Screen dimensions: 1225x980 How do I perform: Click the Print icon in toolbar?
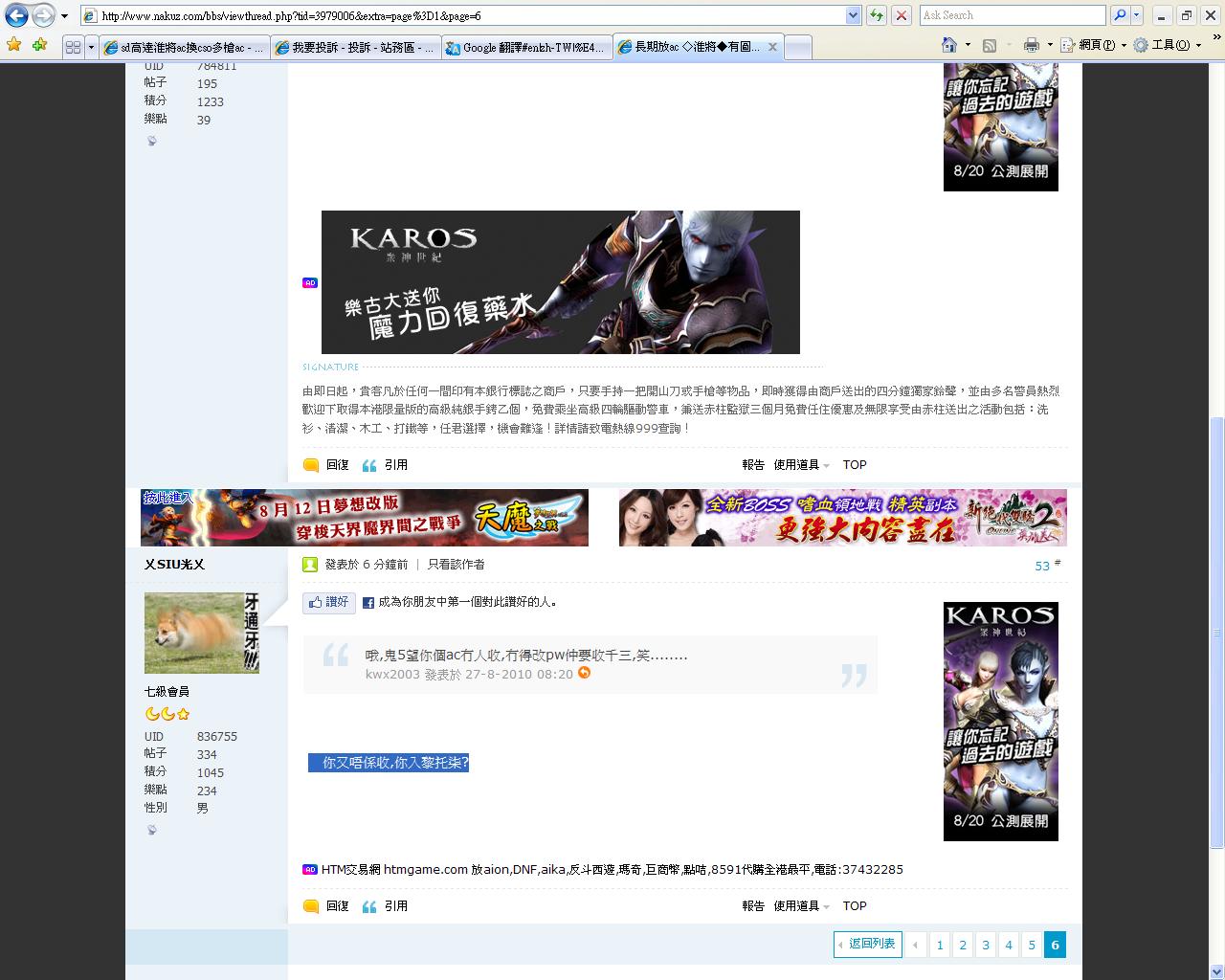pos(1031,45)
